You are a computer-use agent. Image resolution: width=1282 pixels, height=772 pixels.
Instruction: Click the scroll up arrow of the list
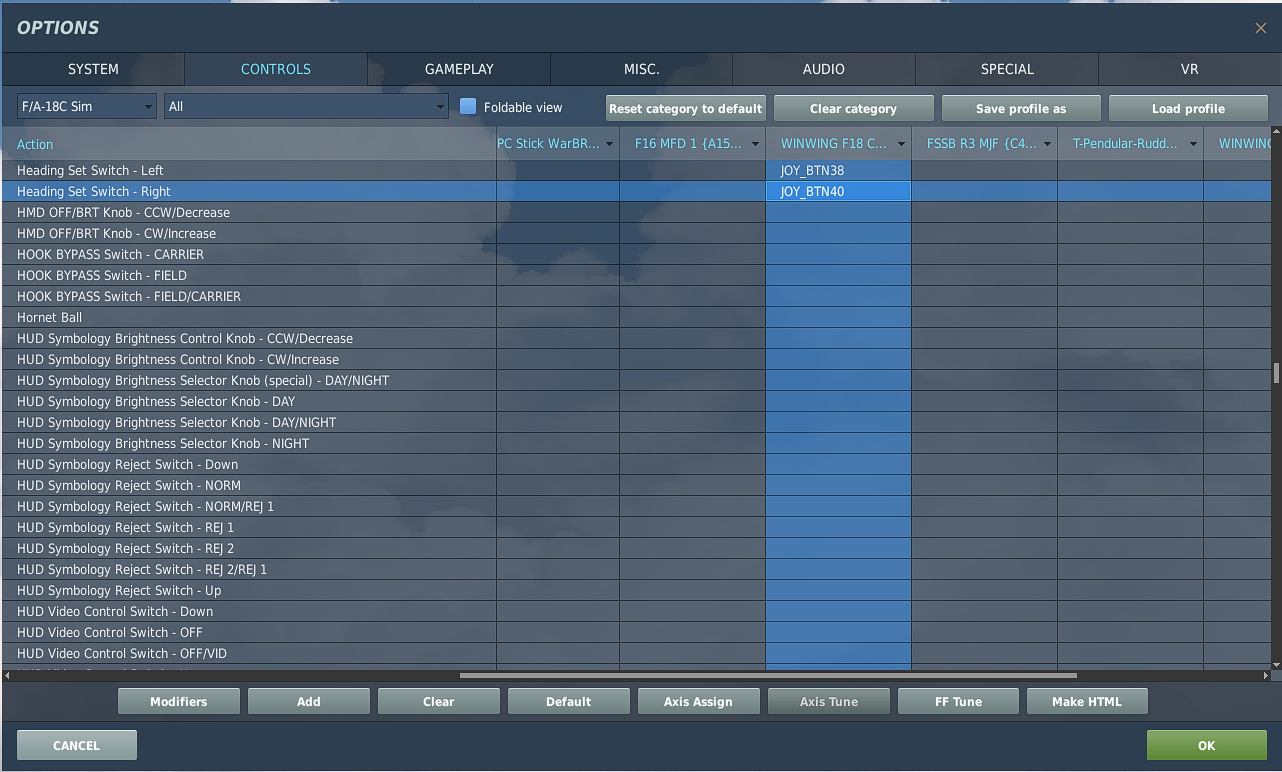1276,131
